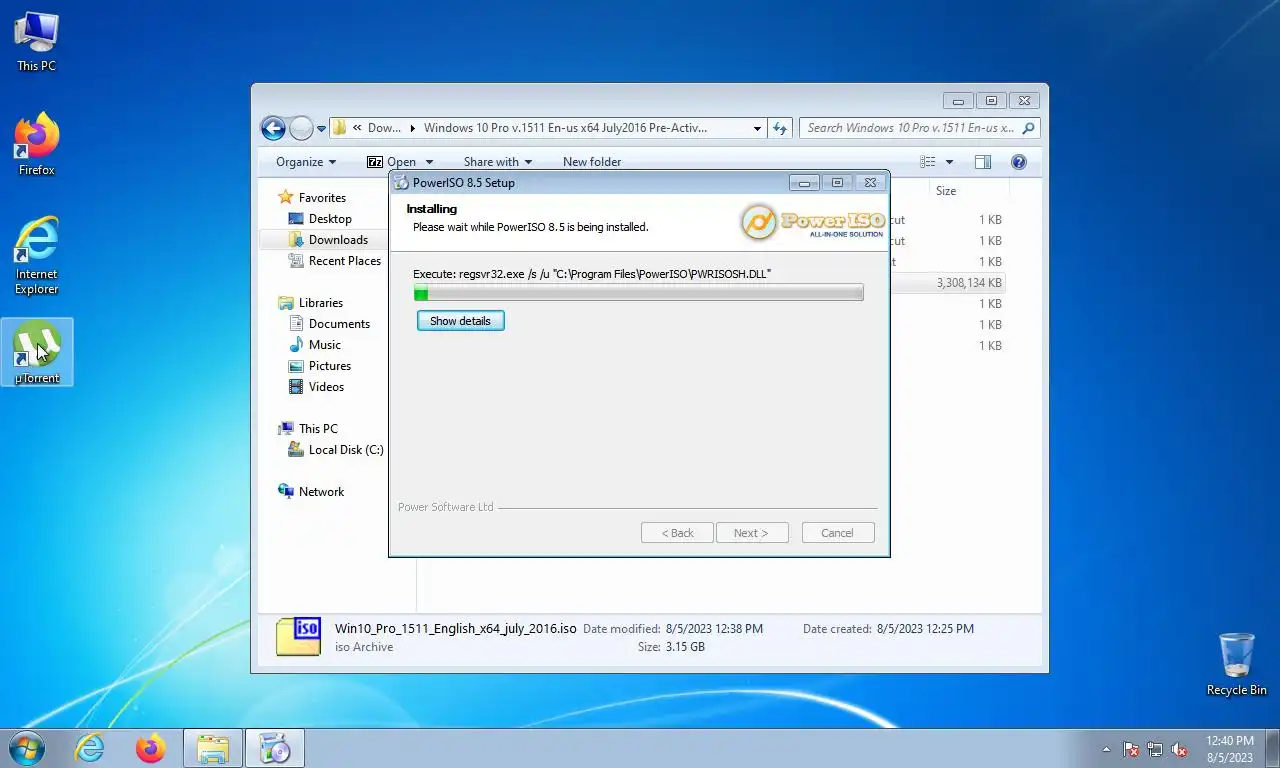The image size is (1280, 768).
Task: Open Explorer help icon
Action: tap(1019, 162)
